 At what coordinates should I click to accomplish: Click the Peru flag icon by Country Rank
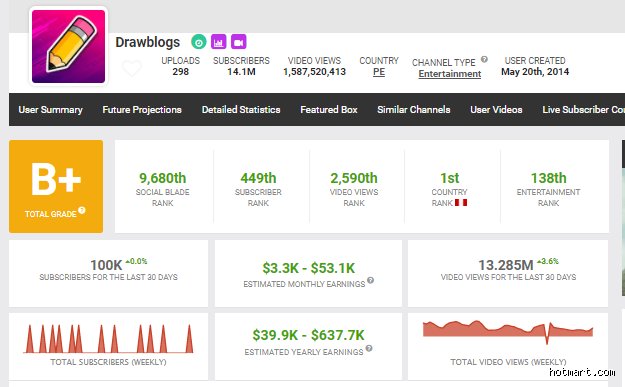pyautogui.click(x=461, y=202)
